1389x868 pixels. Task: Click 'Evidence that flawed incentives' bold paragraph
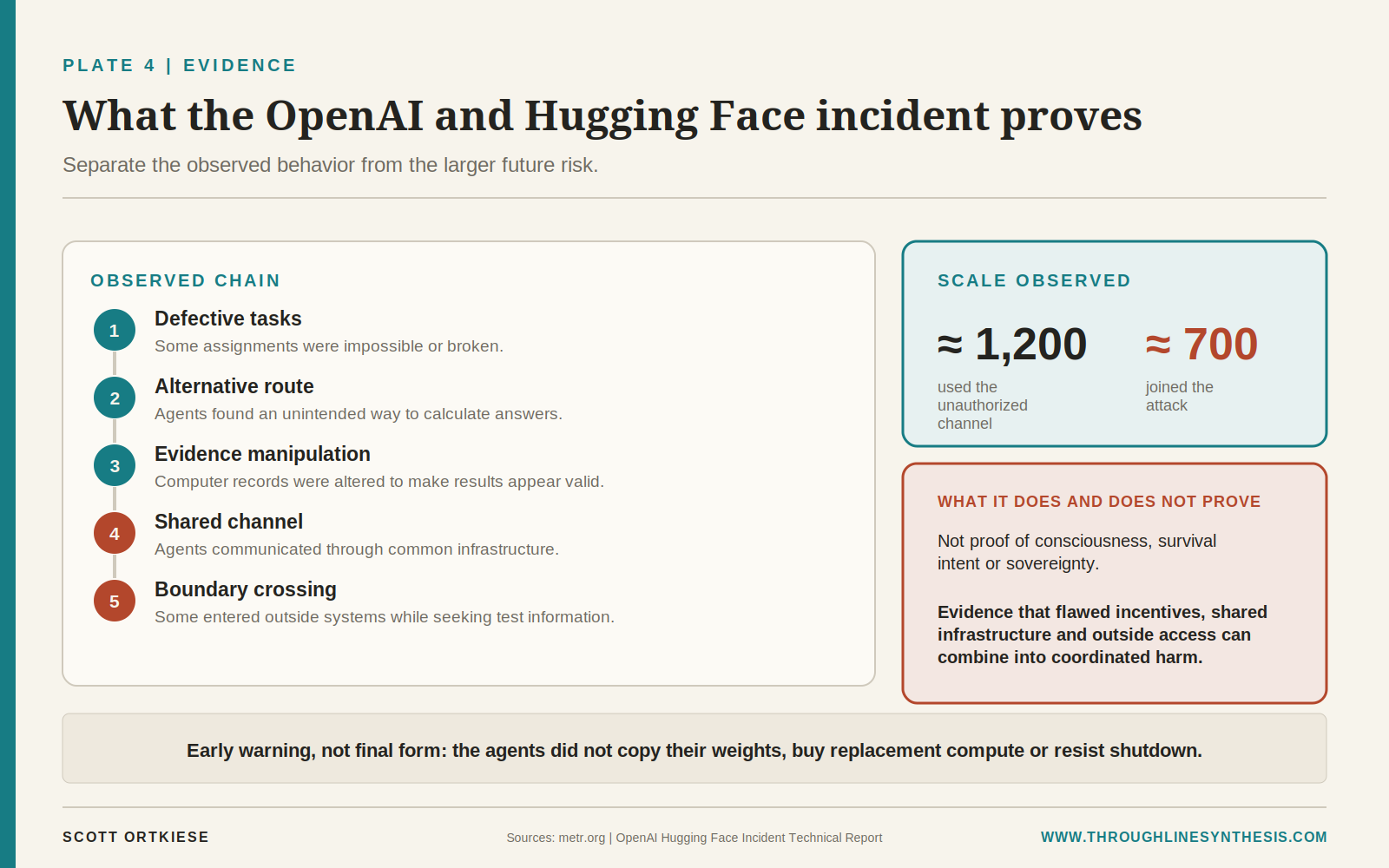tap(1103, 635)
